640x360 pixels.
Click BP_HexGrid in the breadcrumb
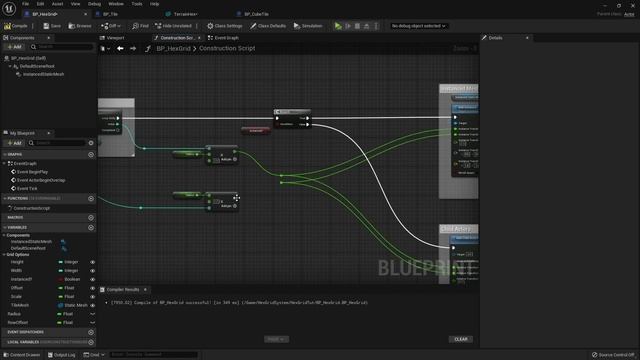[173, 48]
